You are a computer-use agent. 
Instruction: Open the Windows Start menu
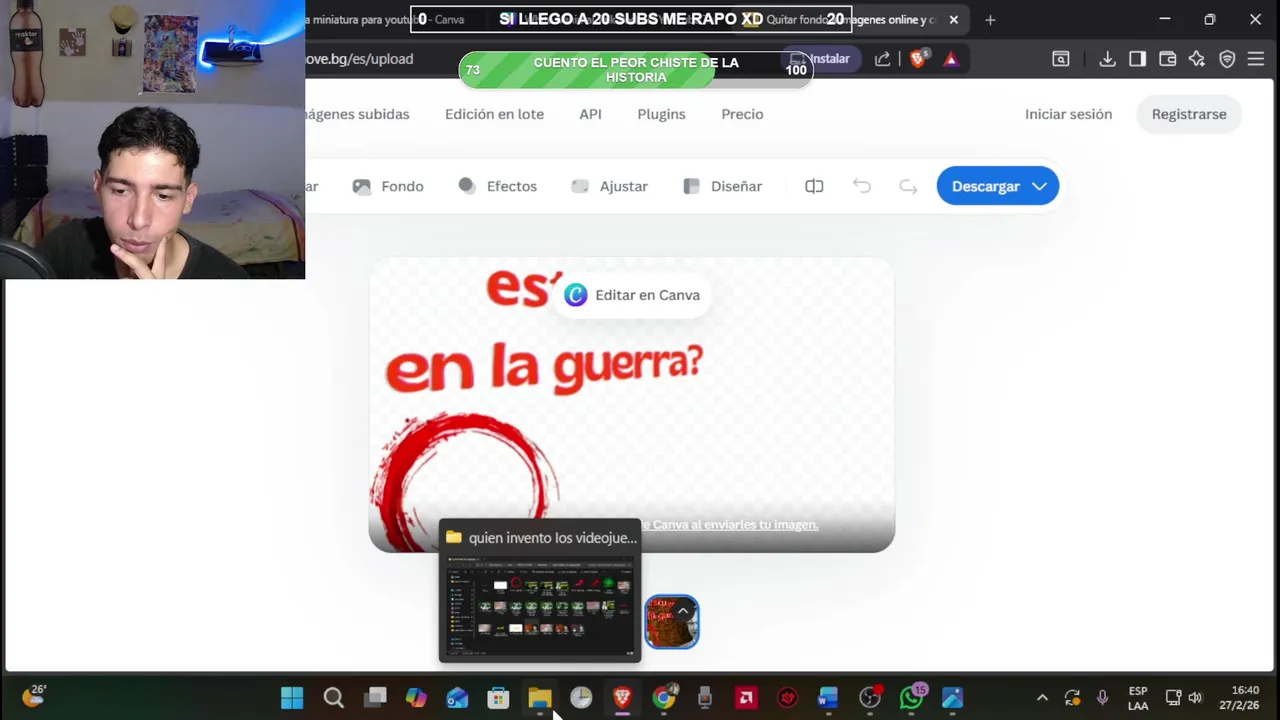click(x=292, y=698)
